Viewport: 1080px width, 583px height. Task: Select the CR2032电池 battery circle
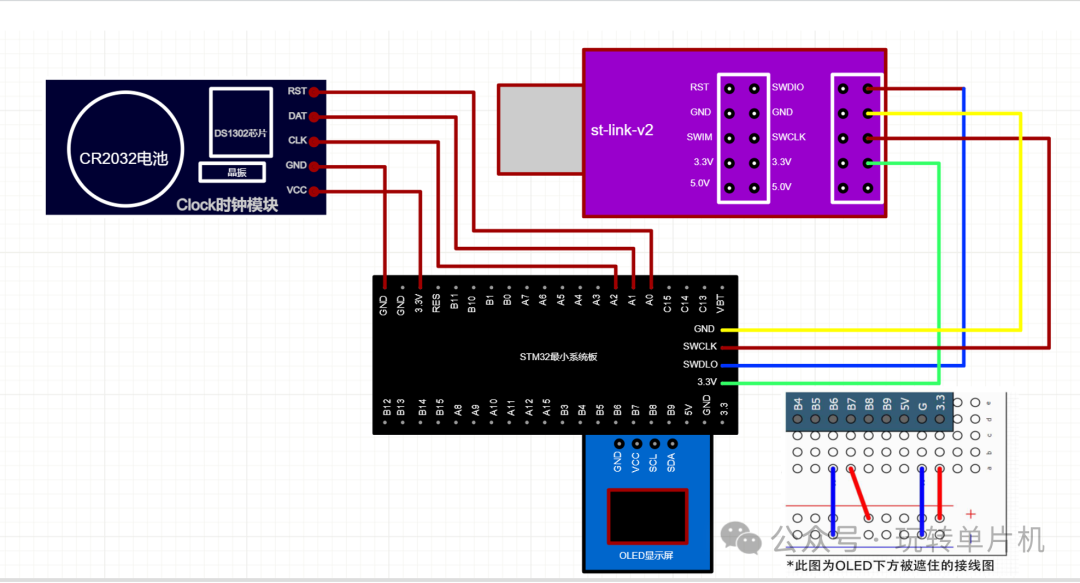125,149
